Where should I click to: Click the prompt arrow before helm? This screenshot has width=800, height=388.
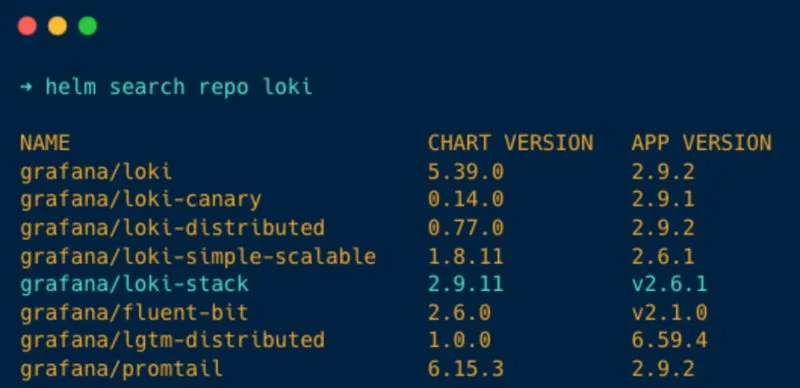click(26, 87)
